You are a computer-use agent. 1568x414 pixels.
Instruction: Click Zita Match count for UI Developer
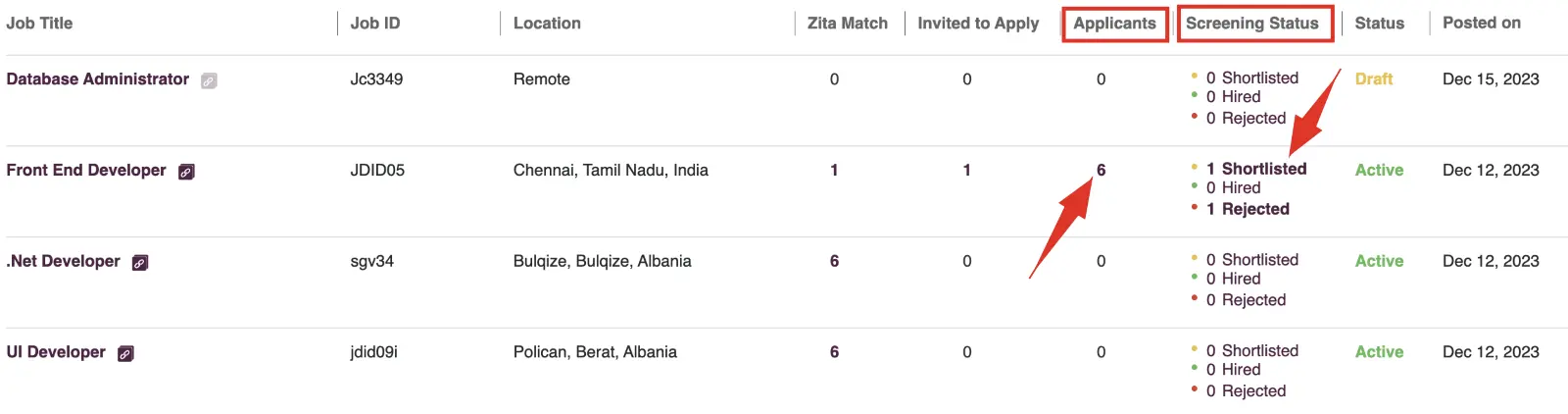[x=834, y=351]
